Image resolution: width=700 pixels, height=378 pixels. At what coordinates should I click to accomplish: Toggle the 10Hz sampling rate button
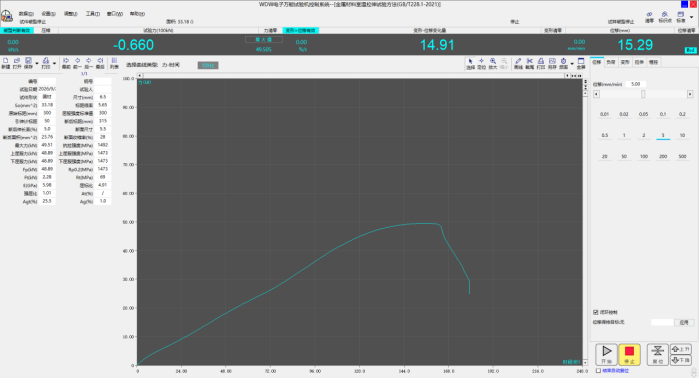[x=208, y=65]
